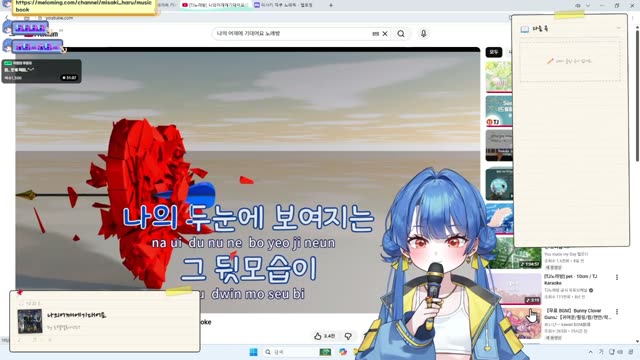Show hidden system tray icons
This screenshot has width=640, height=360.
point(590,352)
